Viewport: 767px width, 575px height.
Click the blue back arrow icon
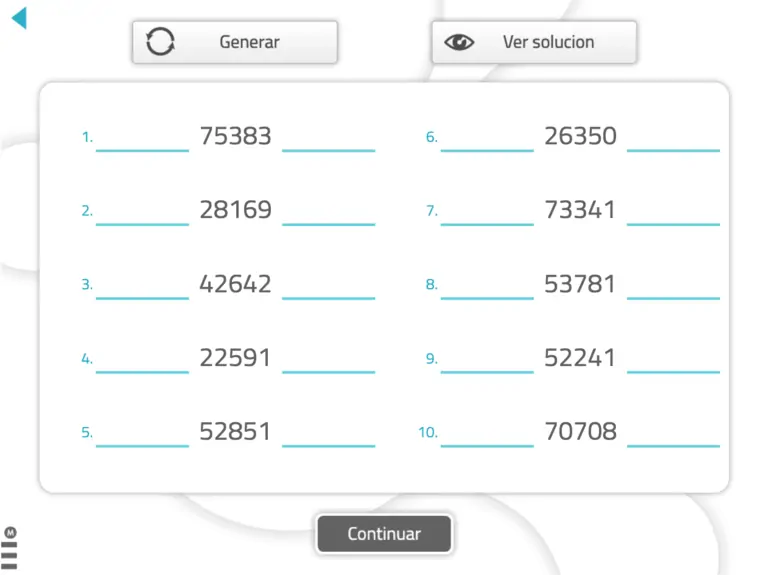click(19, 18)
